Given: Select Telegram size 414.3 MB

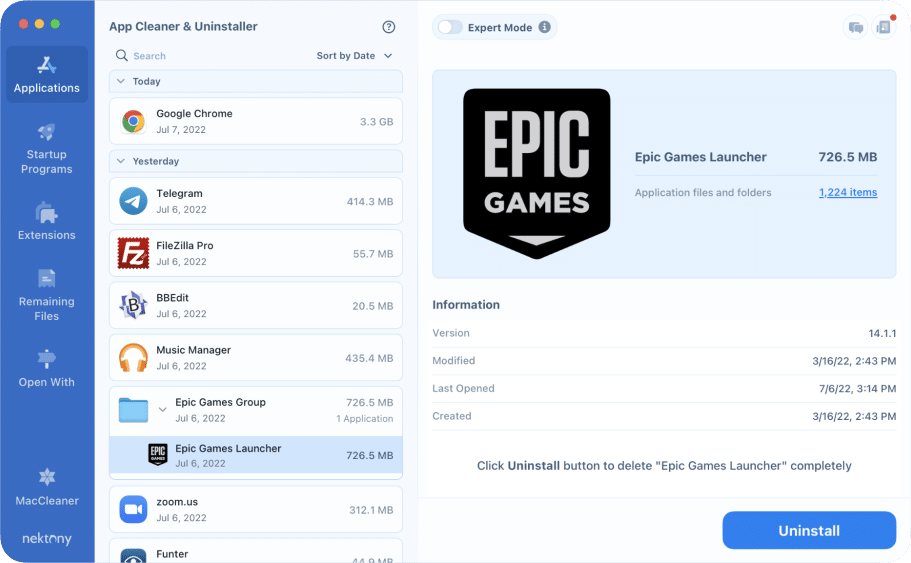Looking at the screenshot, I should (370, 202).
